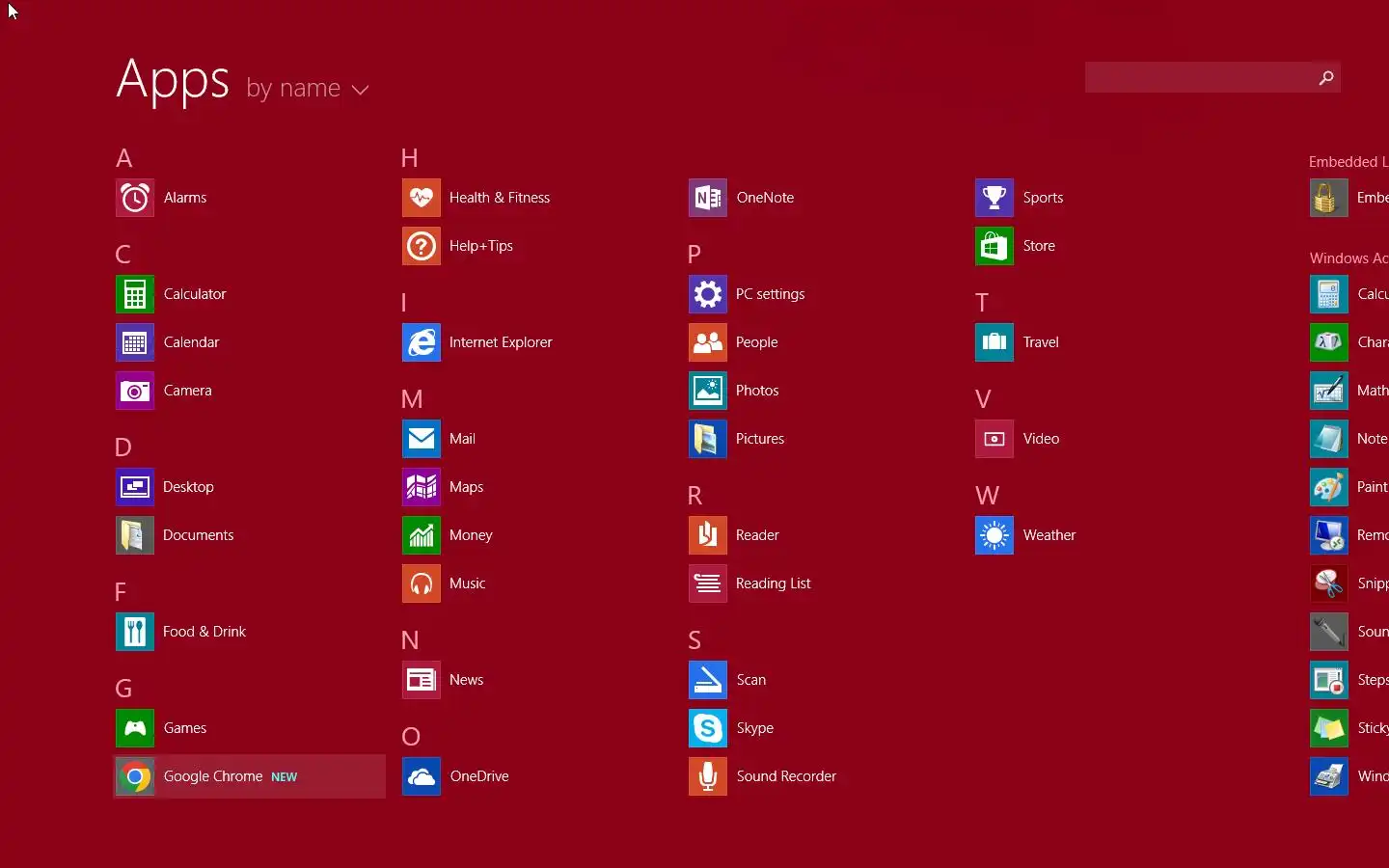Open the Health & Fitness app icon

(422, 198)
